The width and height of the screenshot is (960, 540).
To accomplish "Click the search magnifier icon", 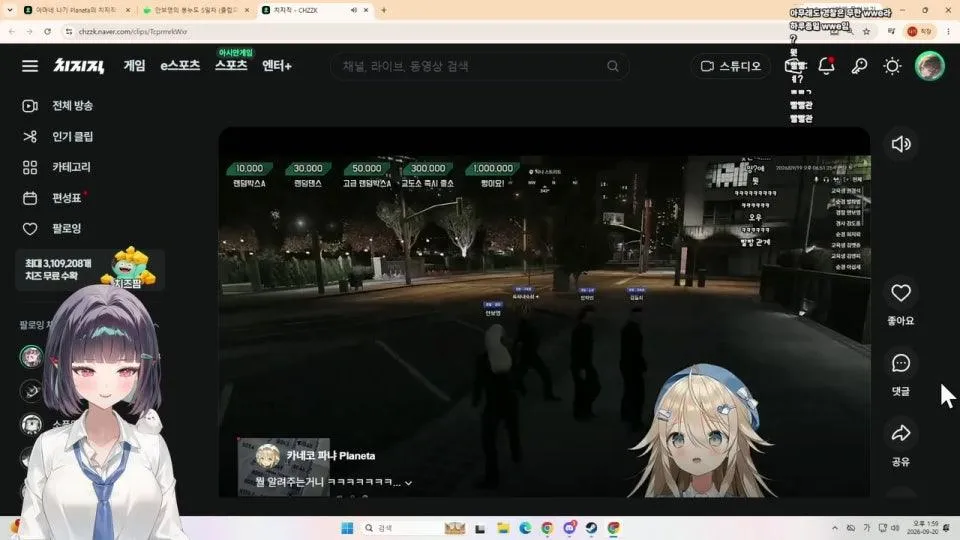I will [x=613, y=66].
